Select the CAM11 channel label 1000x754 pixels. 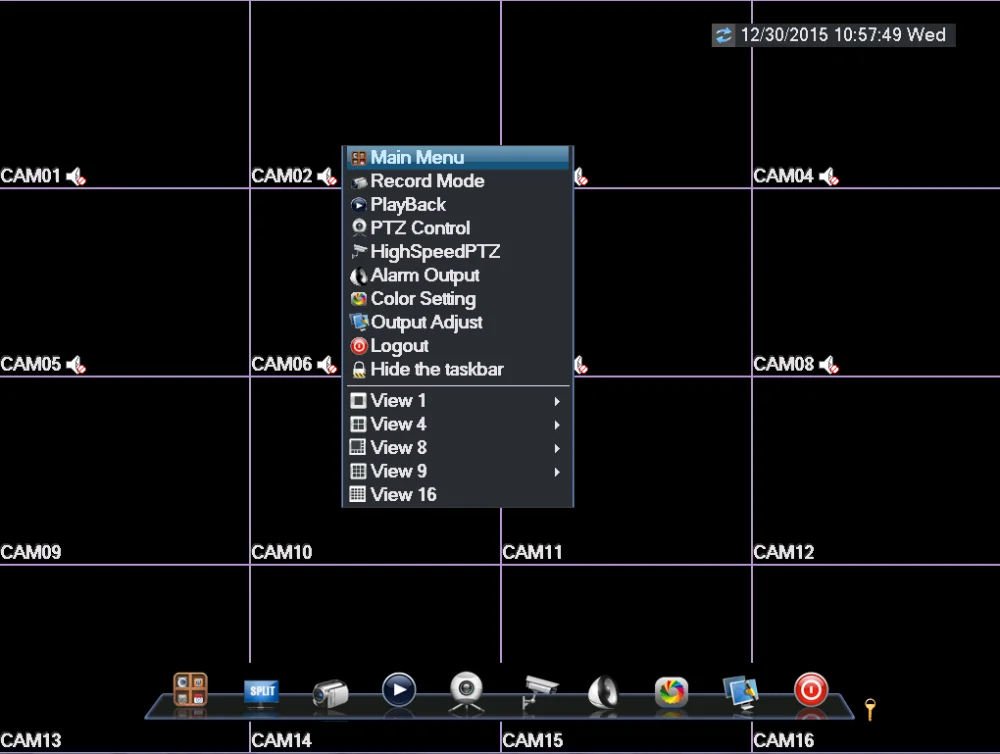[x=533, y=552]
